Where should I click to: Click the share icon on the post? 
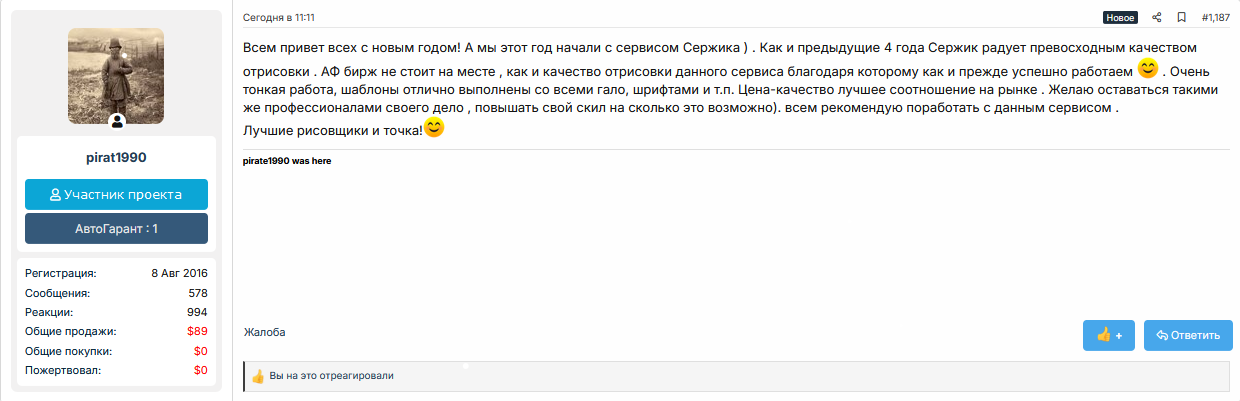[1157, 17]
